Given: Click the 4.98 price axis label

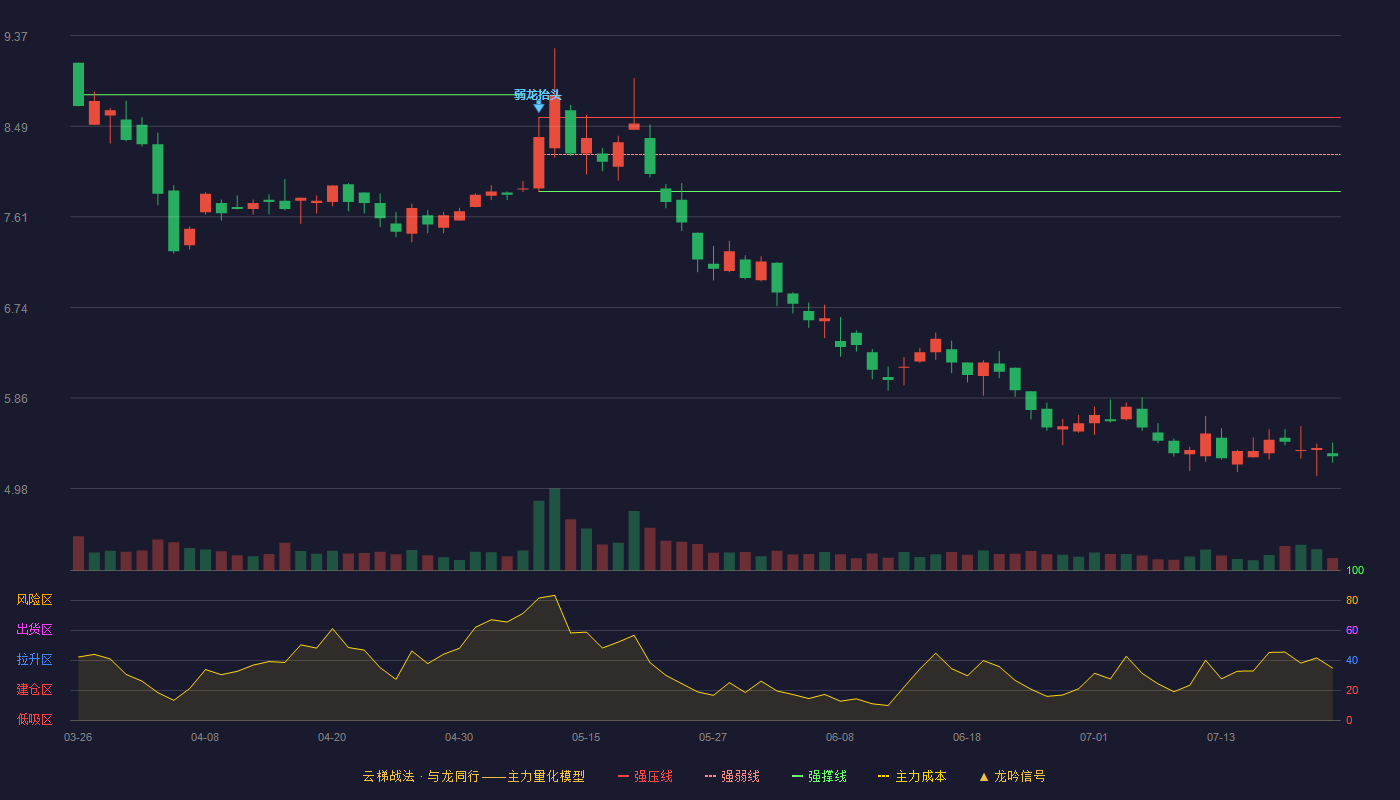Looking at the screenshot, I should (x=16, y=490).
